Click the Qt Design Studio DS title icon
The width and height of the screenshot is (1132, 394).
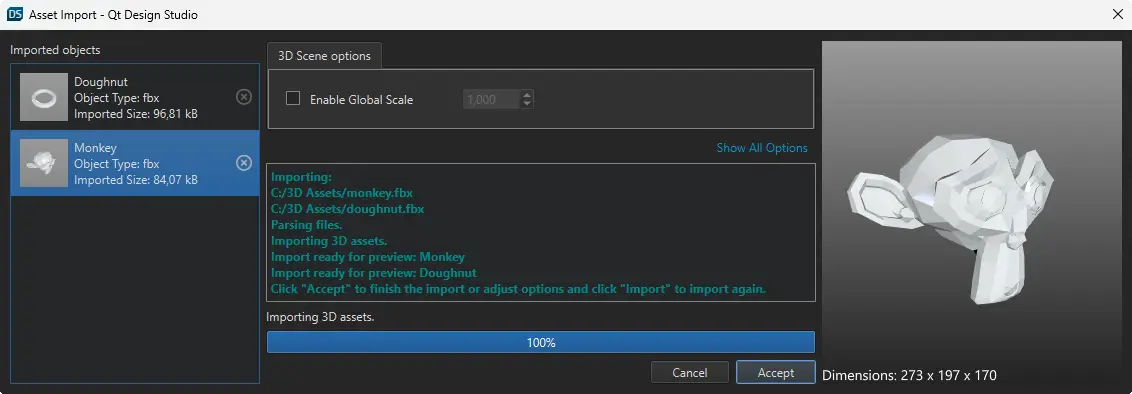click(x=14, y=14)
